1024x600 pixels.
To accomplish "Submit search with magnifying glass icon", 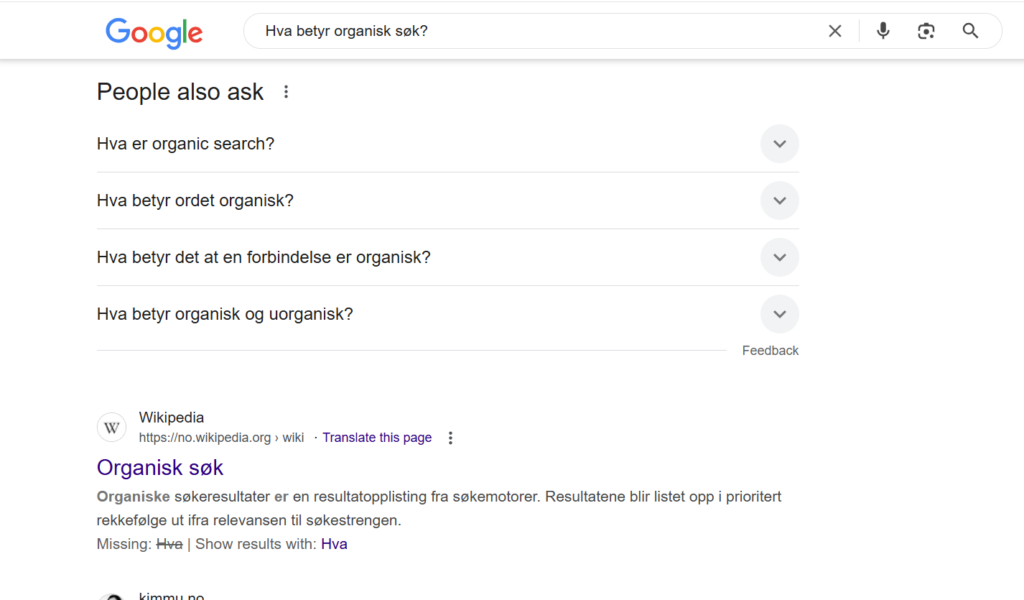I will click(970, 31).
